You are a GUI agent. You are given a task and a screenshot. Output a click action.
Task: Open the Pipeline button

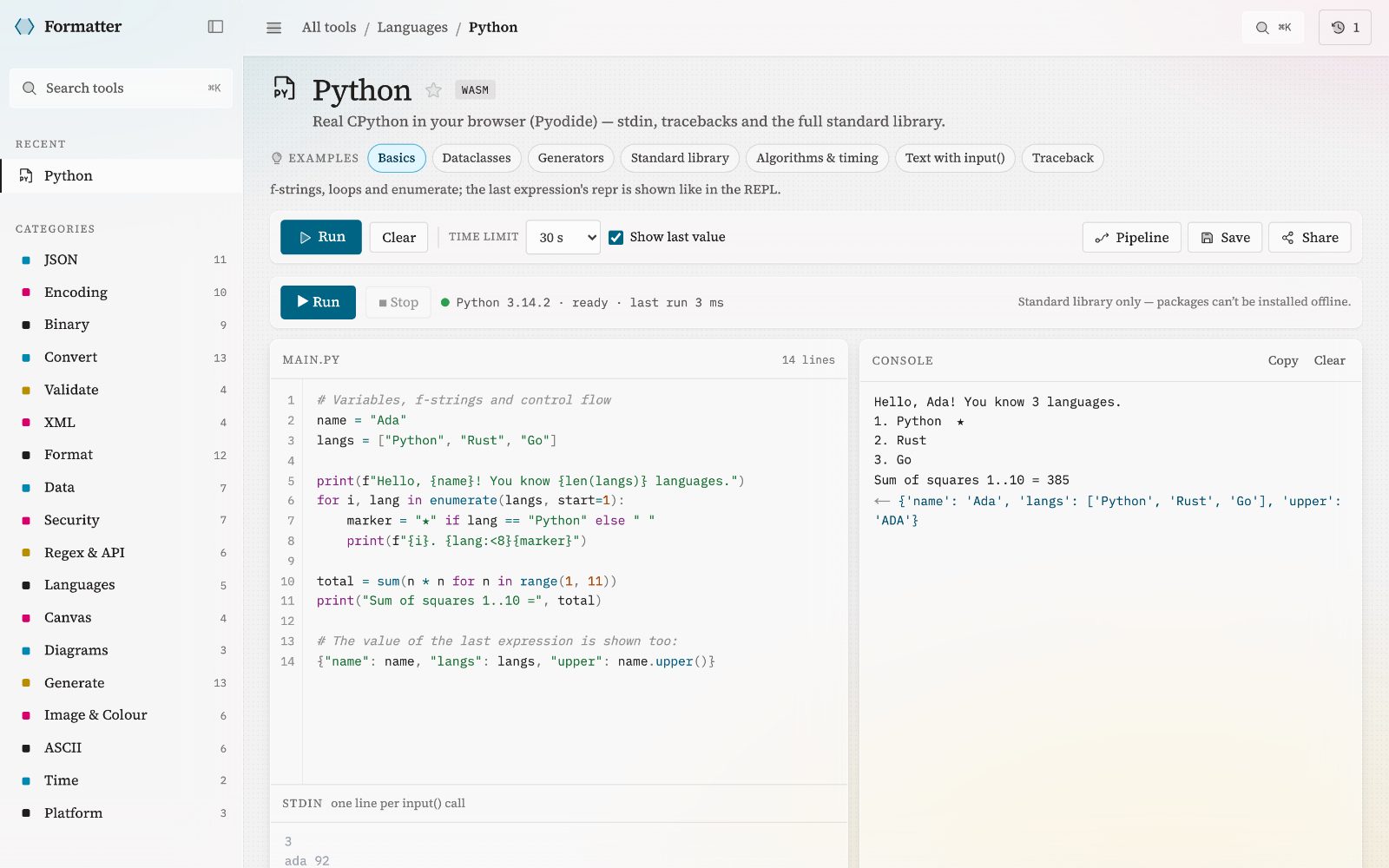pos(1131,238)
